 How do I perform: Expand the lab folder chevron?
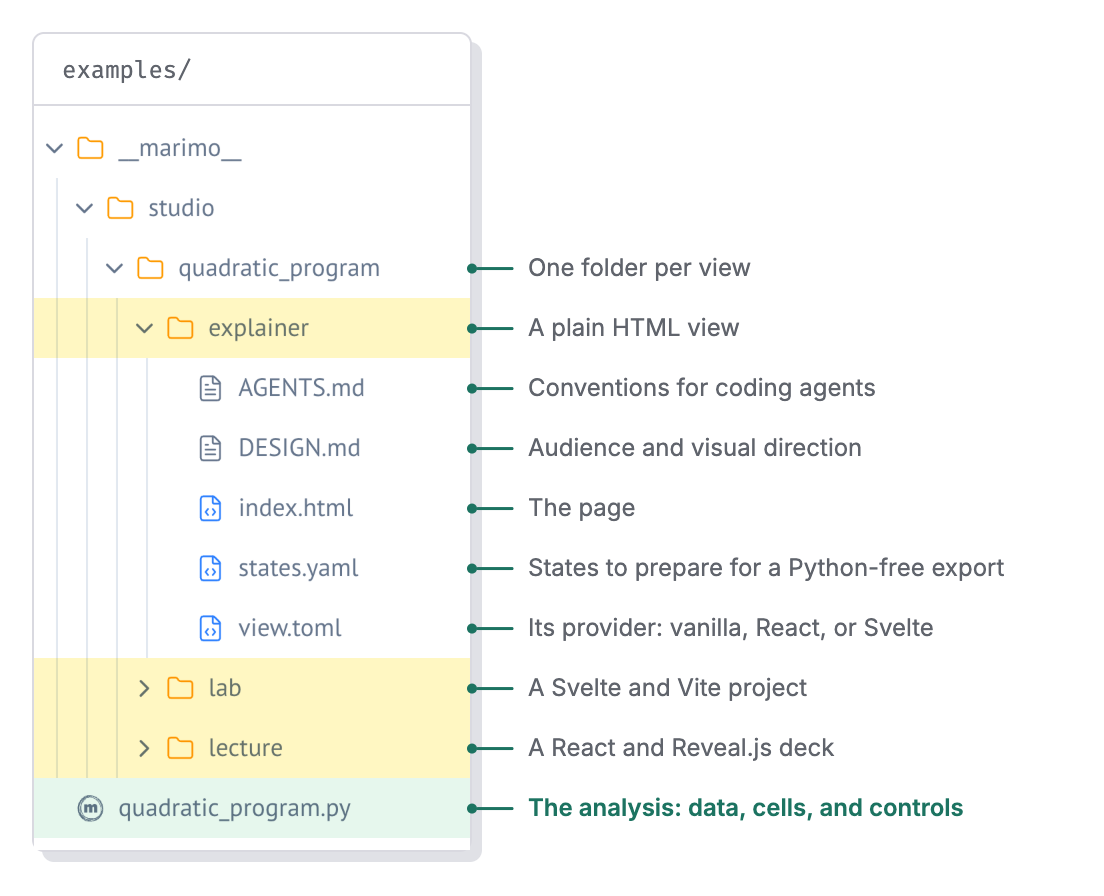pos(144,688)
